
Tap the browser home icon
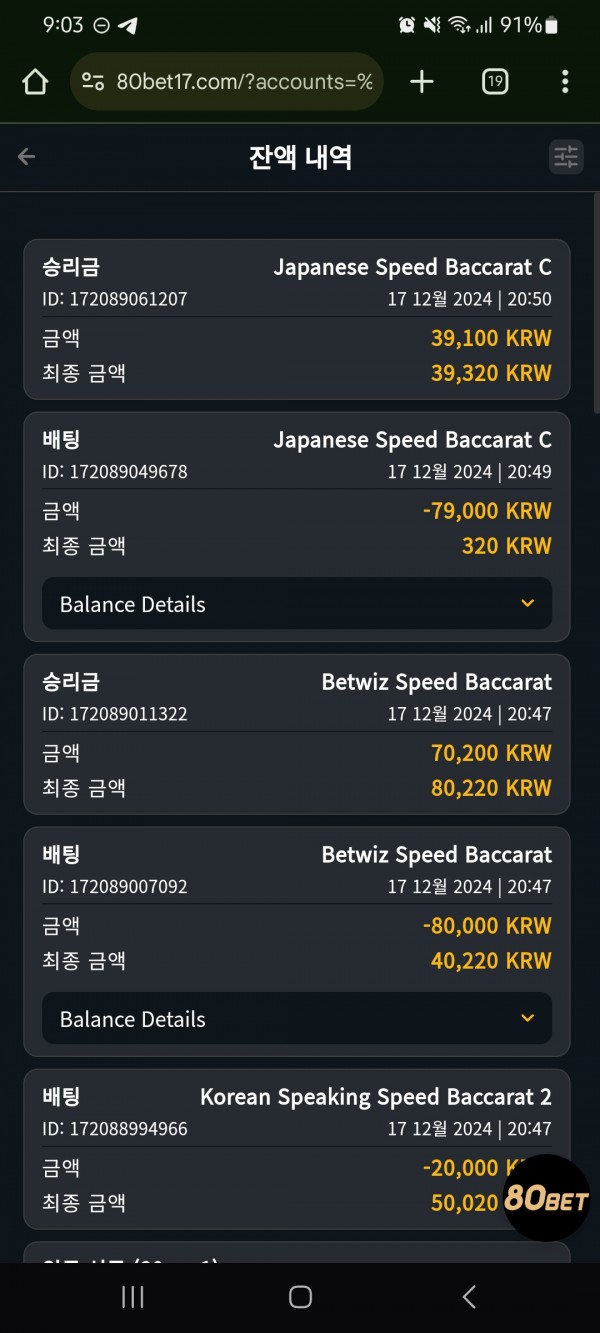pos(35,82)
